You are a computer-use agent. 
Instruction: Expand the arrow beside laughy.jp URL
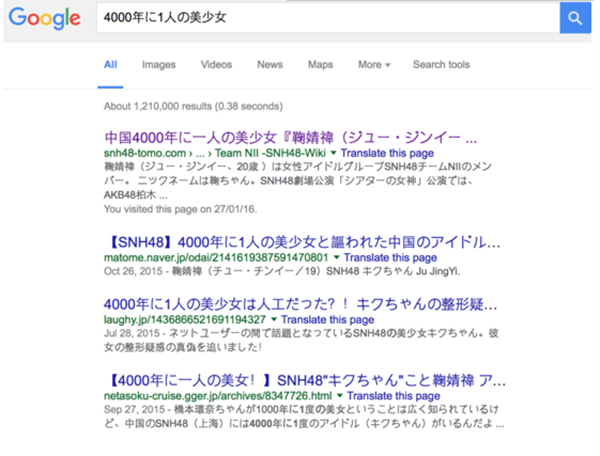pyautogui.click(x=274, y=319)
